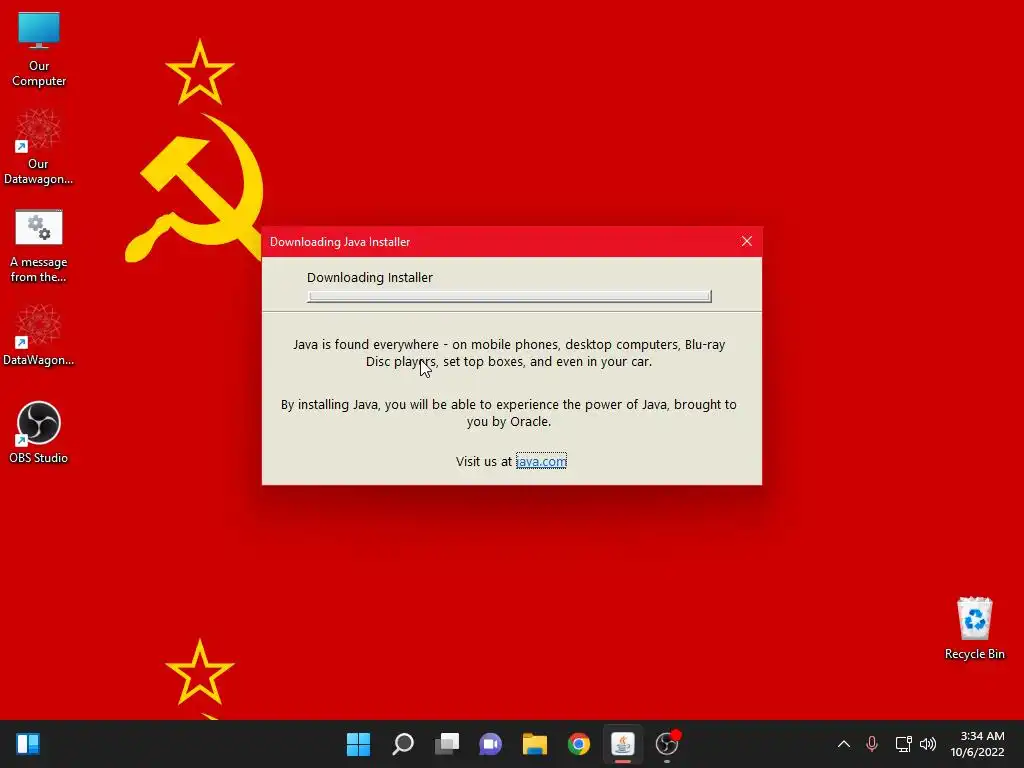Open the Widgets panel in the taskbar
Screen dimensions: 1024x768
[28, 744]
